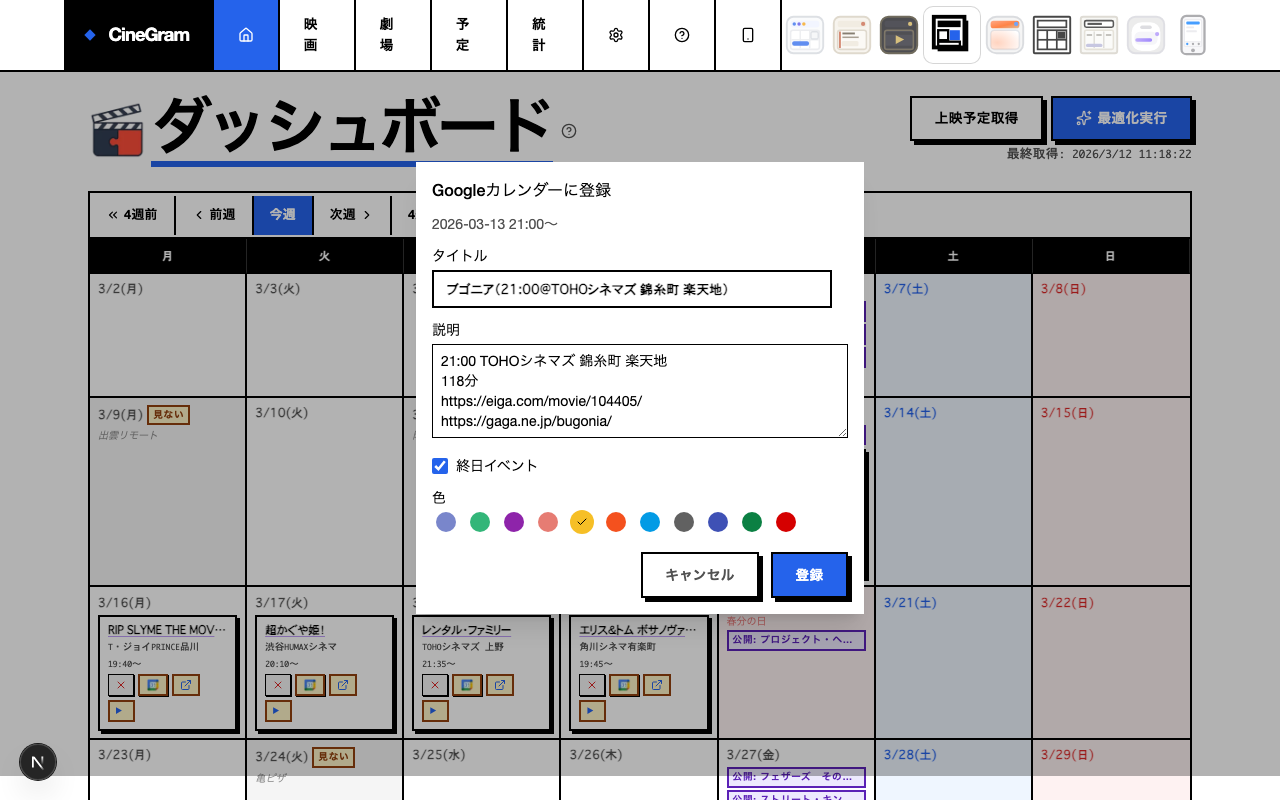Select the calendar grid theme icon top right
Screen dimensions: 1280x800
1051,34
